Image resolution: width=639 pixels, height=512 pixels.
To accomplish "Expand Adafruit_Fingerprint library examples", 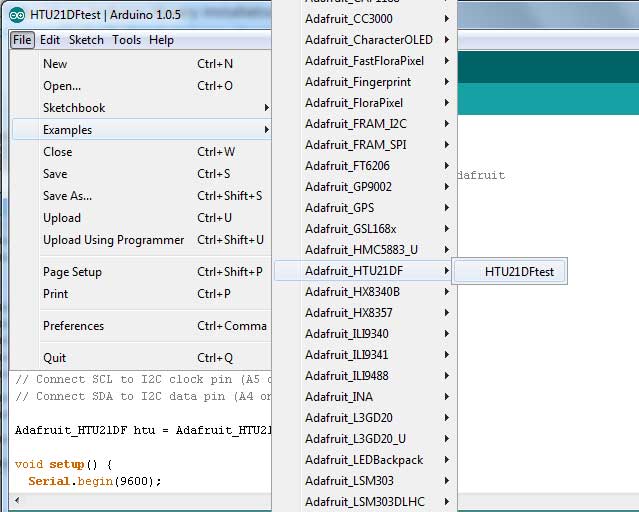I will click(358, 82).
